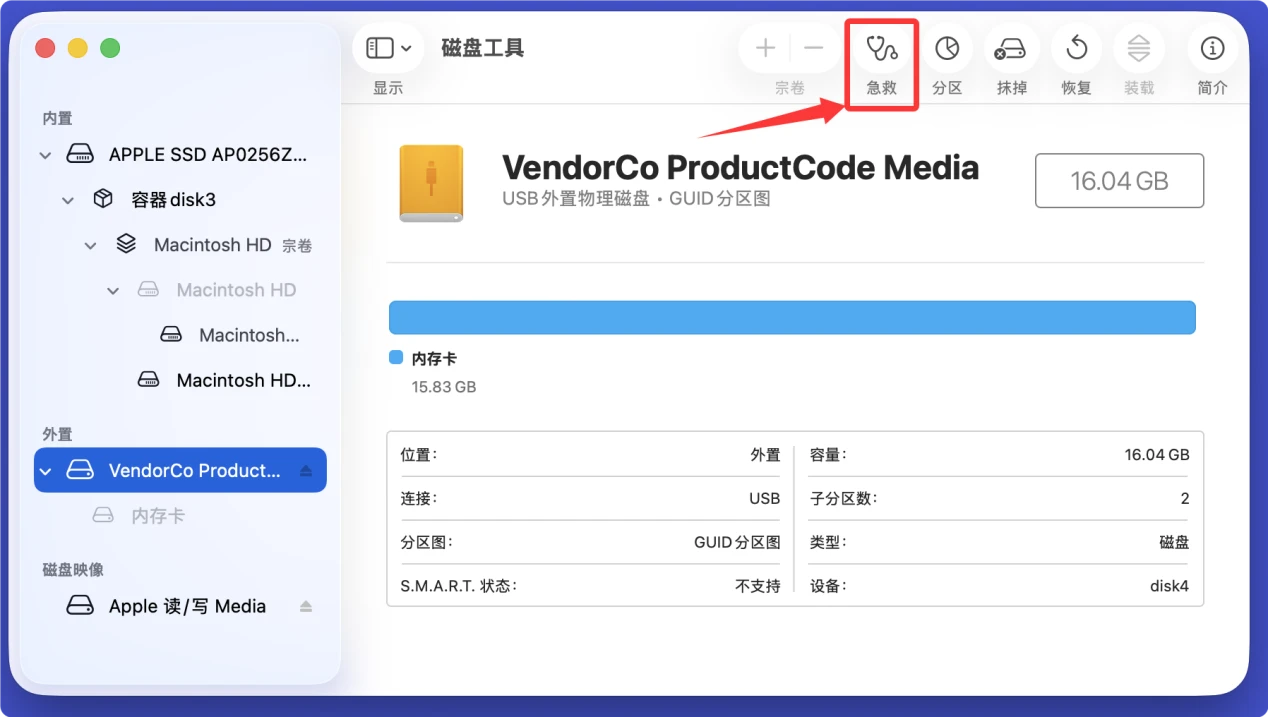Select the Macintosh HD 宗卷 item
The height and width of the screenshot is (717, 1268).
(212, 244)
